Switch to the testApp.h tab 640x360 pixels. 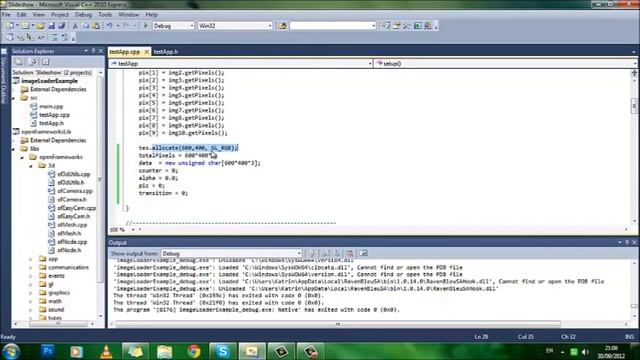pyautogui.click(x=166, y=52)
